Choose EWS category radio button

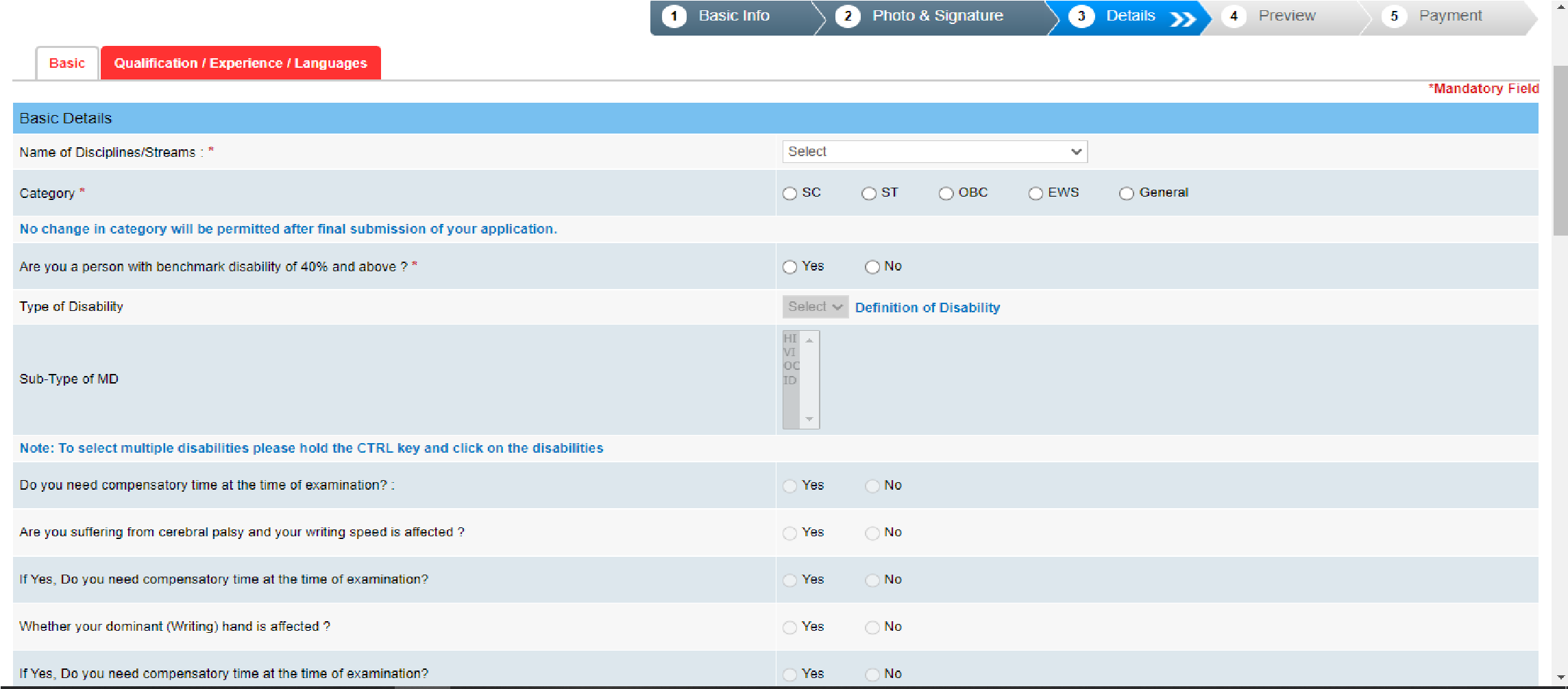pos(1036,194)
